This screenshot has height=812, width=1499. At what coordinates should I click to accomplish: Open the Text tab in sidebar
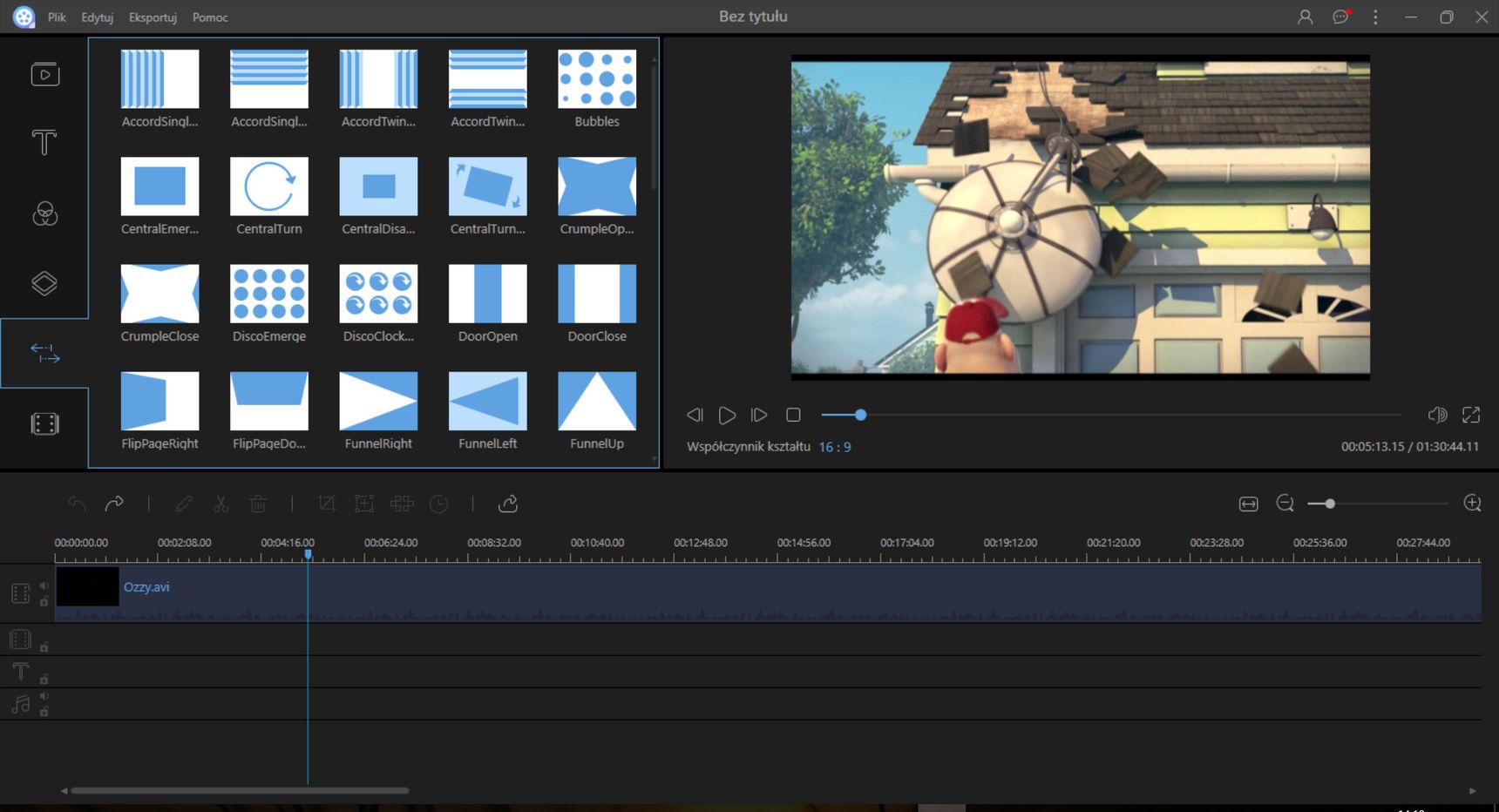pos(44,143)
